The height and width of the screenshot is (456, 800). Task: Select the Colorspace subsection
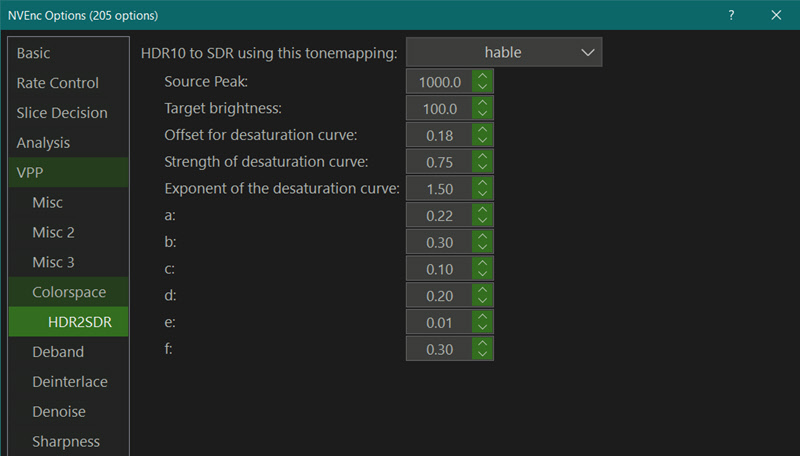[x=68, y=292]
